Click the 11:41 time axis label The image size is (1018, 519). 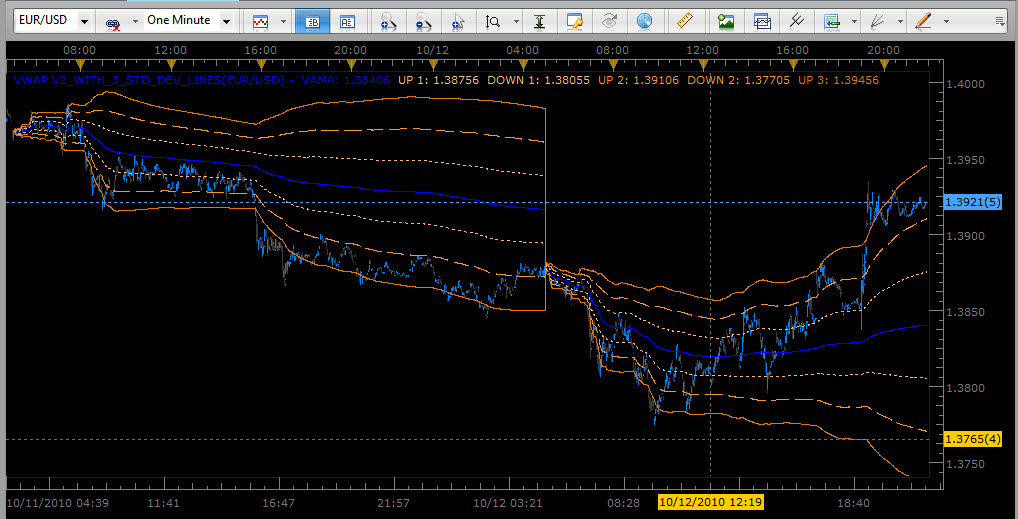point(164,503)
